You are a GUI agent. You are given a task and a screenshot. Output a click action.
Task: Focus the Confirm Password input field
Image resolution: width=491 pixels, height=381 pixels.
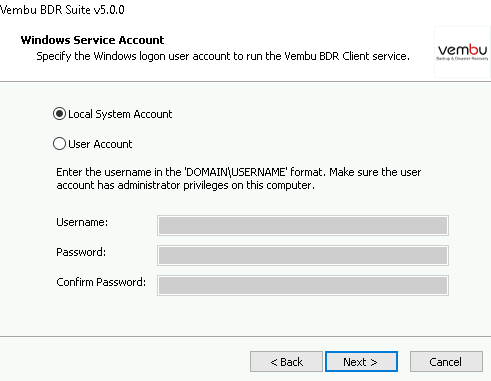(x=303, y=286)
